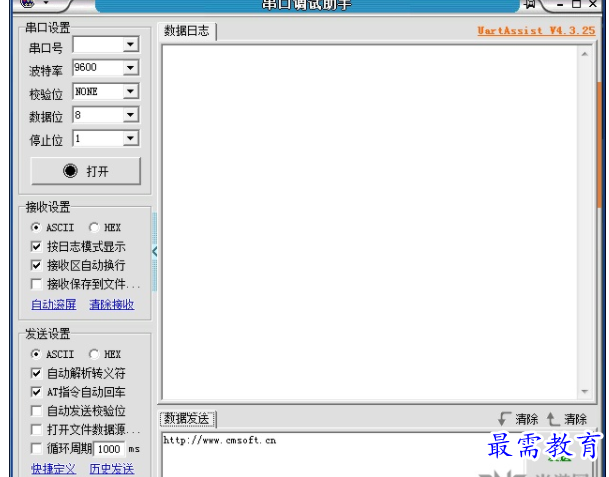Click the 清除接收 link
The height and width of the screenshot is (477, 609).
(112, 304)
